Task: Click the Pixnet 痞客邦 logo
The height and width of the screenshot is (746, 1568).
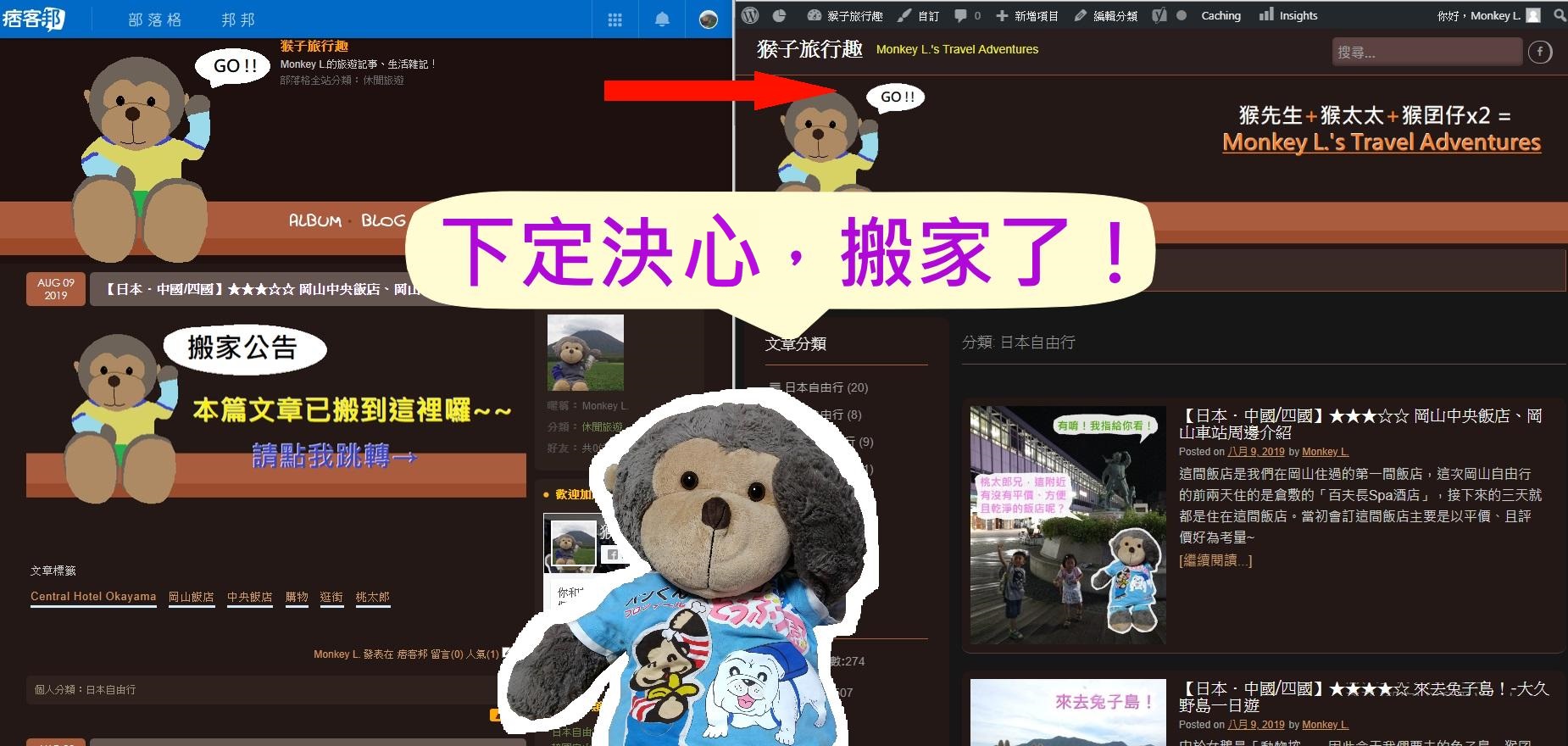Action: [x=34, y=18]
